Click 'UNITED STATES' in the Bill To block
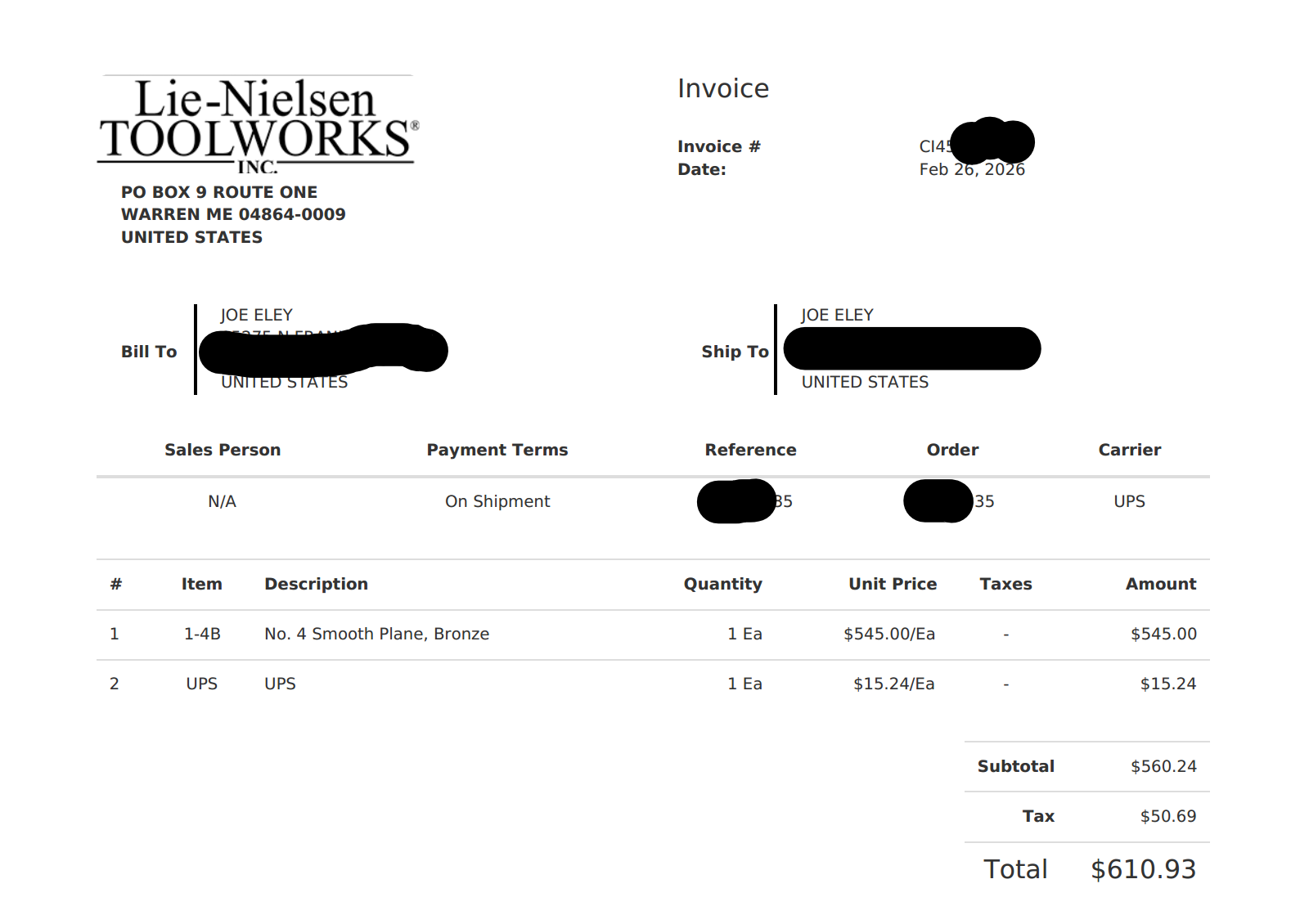This screenshot has width=1309, height=924. tap(284, 382)
